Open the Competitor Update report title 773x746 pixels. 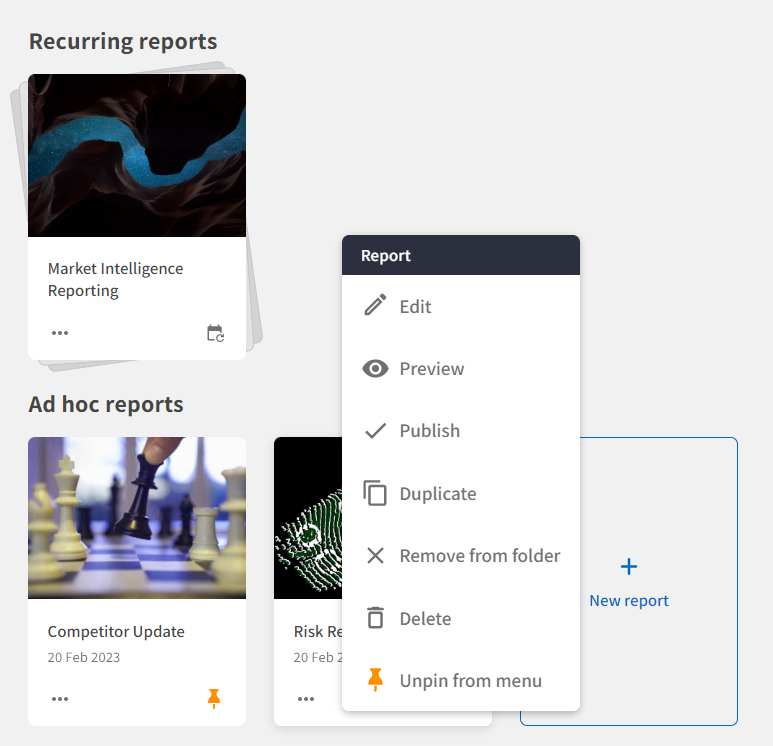pos(116,632)
